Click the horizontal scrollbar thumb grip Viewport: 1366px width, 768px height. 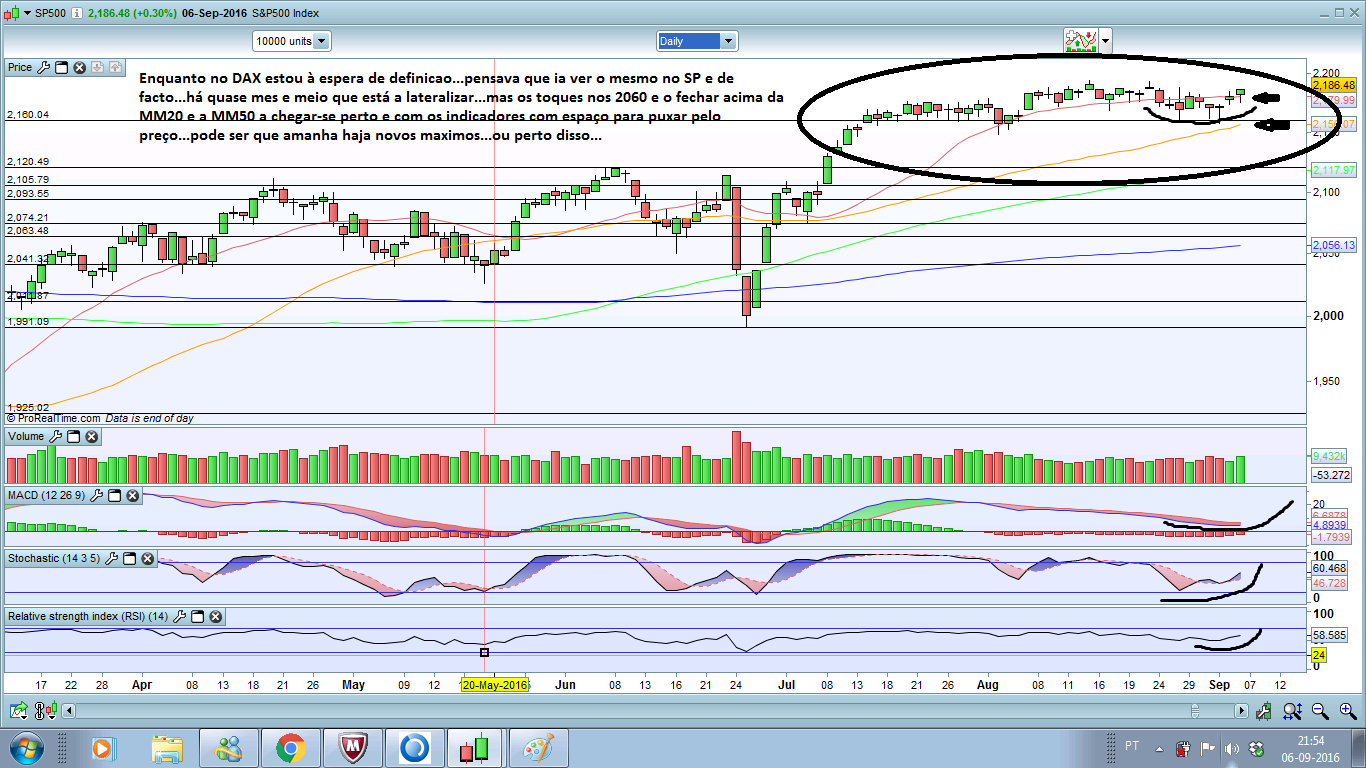1194,711
